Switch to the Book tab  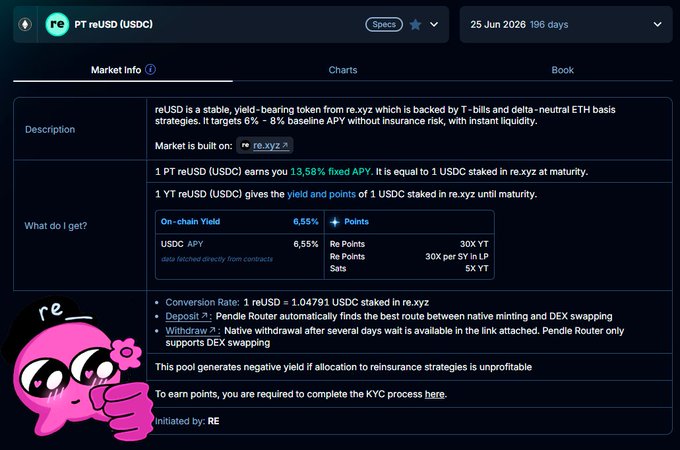click(x=562, y=70)
